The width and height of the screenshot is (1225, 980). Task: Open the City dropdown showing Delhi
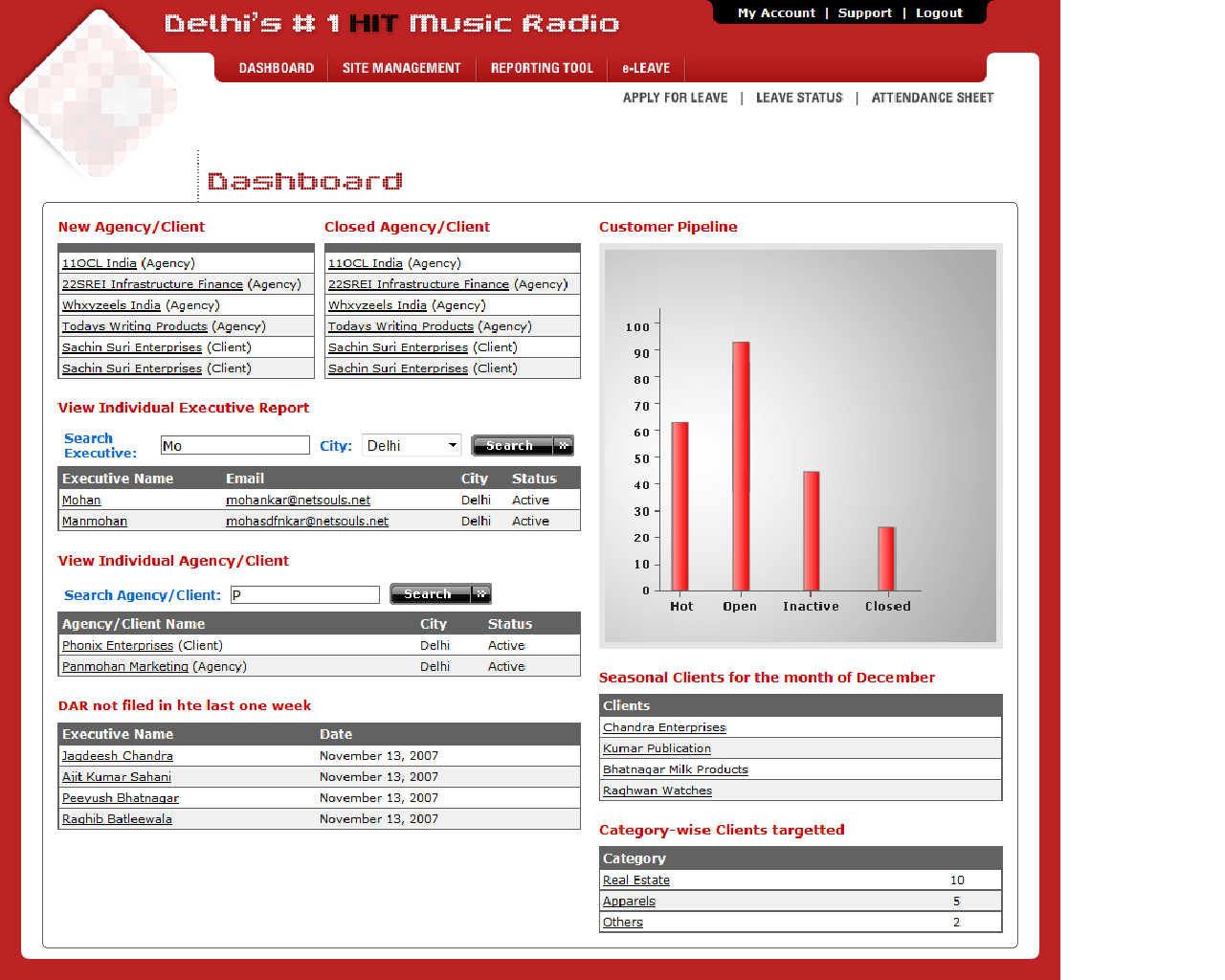[412, 446]
